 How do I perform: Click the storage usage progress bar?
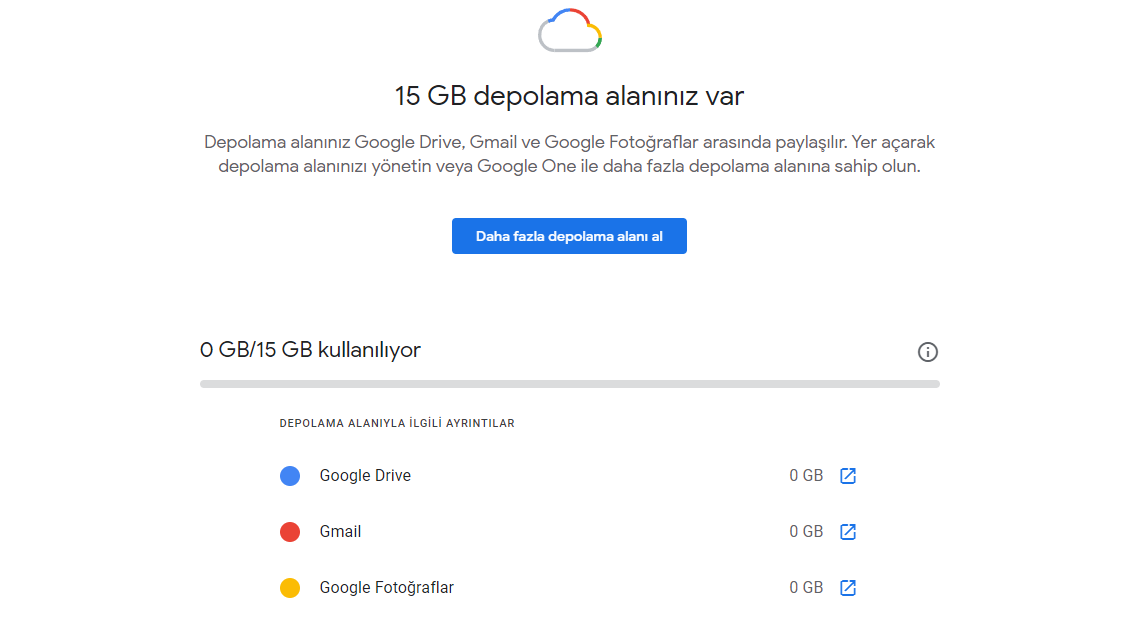click(569, 383)
